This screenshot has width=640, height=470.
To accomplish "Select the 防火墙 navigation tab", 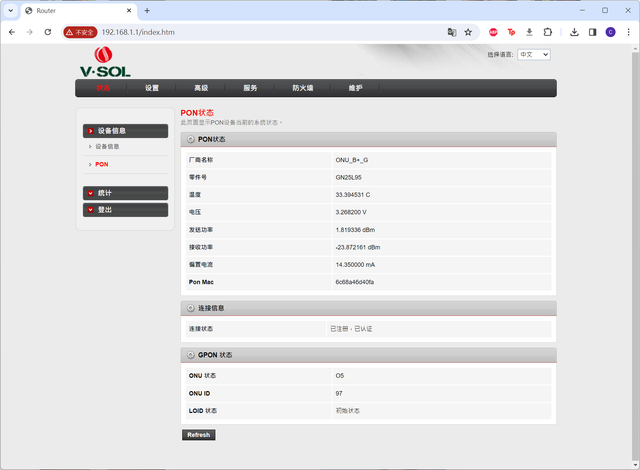I will [302, 88].
